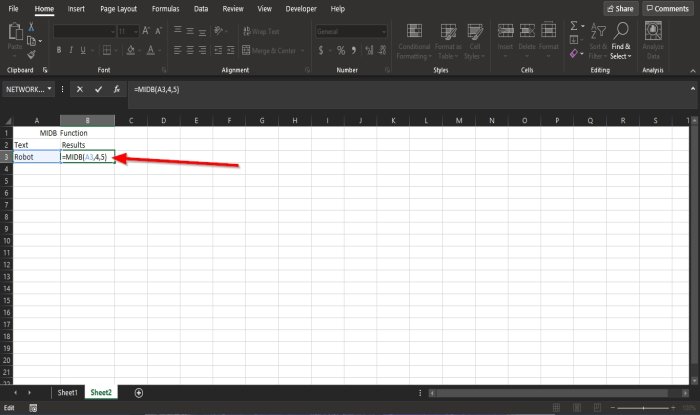Click the Cut scissors icon
700x415 pixels.
pos(31,27)
